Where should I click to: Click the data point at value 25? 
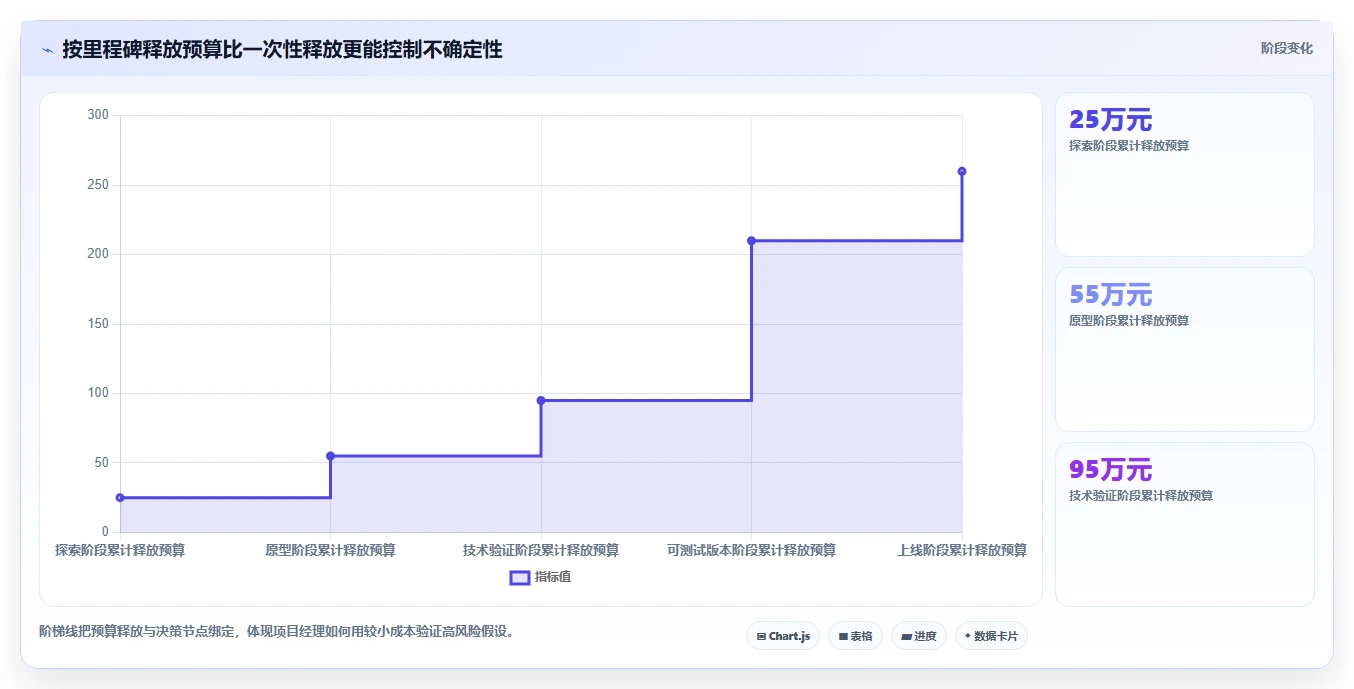coord(120,497)
